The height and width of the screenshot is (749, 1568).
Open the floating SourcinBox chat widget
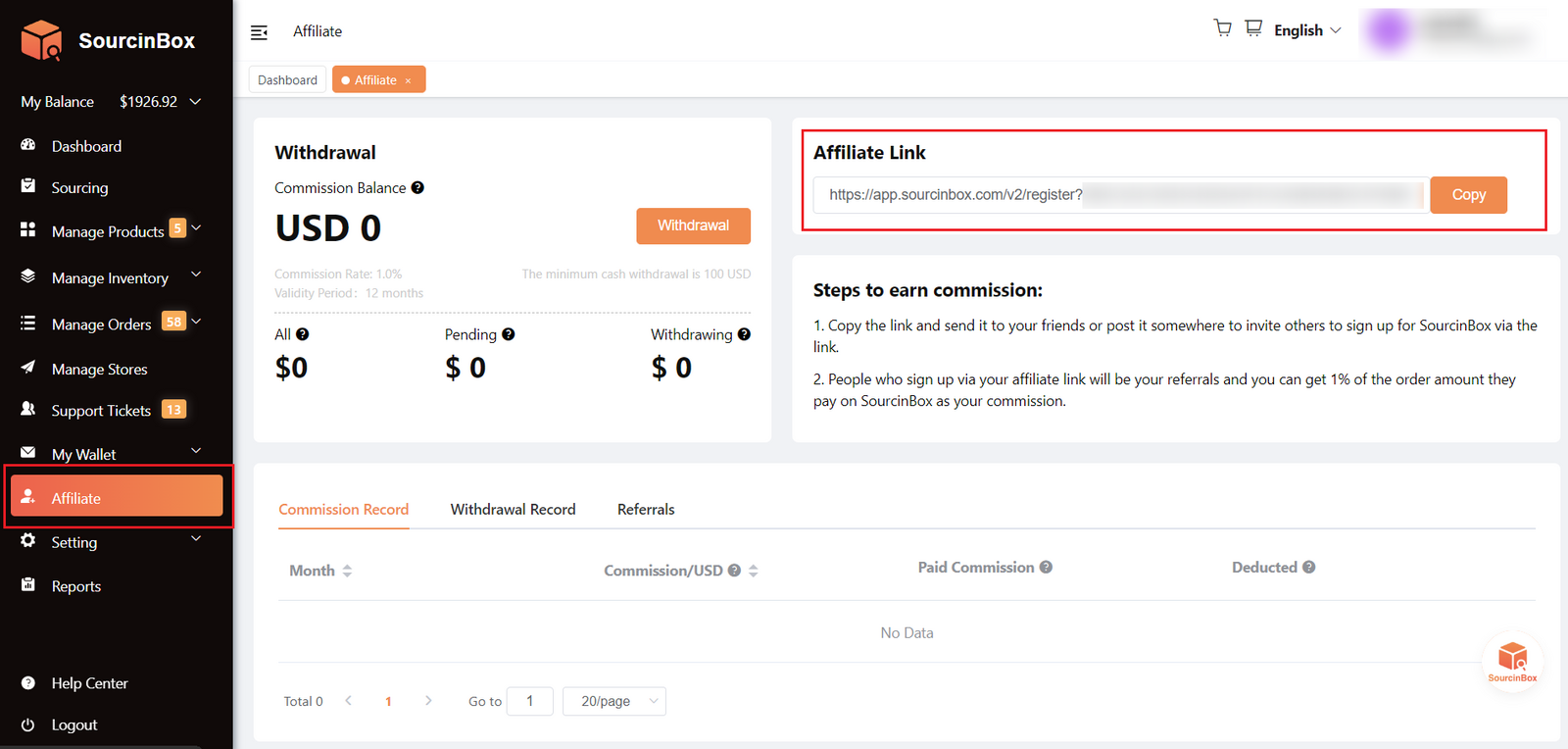tap(1512, 661)
